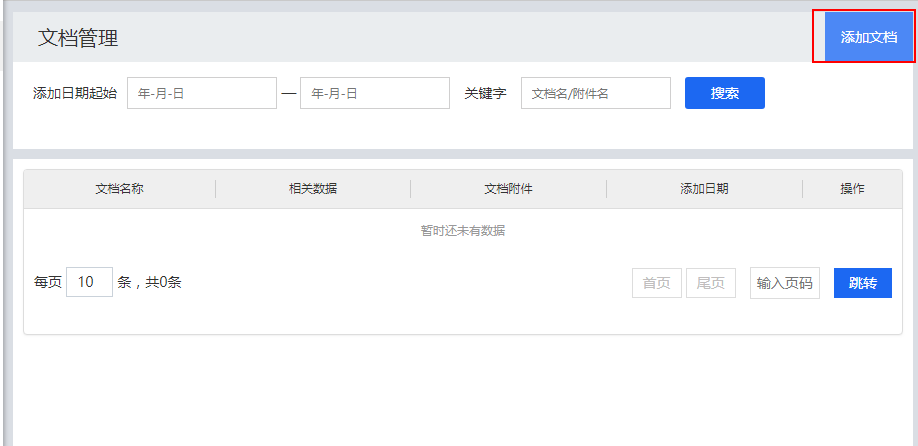Click the 添加日期起始 label
This screenshot has height=446, width=918.
pyautogui.click(x=75, y=93)
